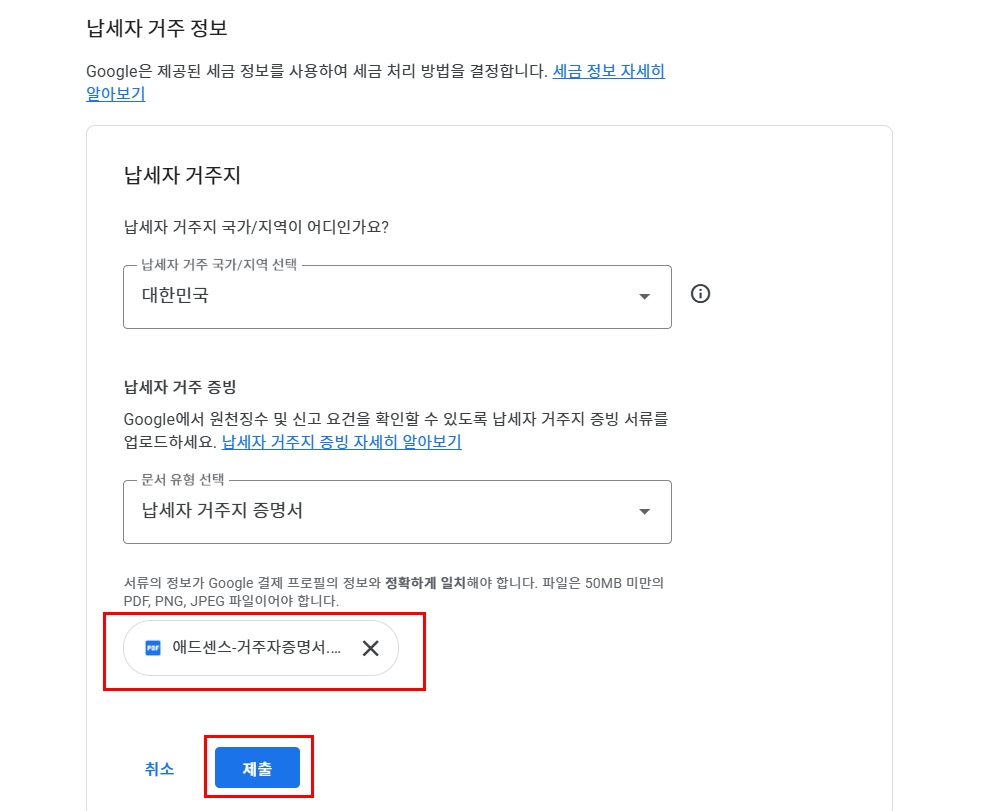Click the 납세자 거주지 증명서 document type value
The height and width of the screenshot is (811, 992).
pyautogui.click(x=222, y=511)
